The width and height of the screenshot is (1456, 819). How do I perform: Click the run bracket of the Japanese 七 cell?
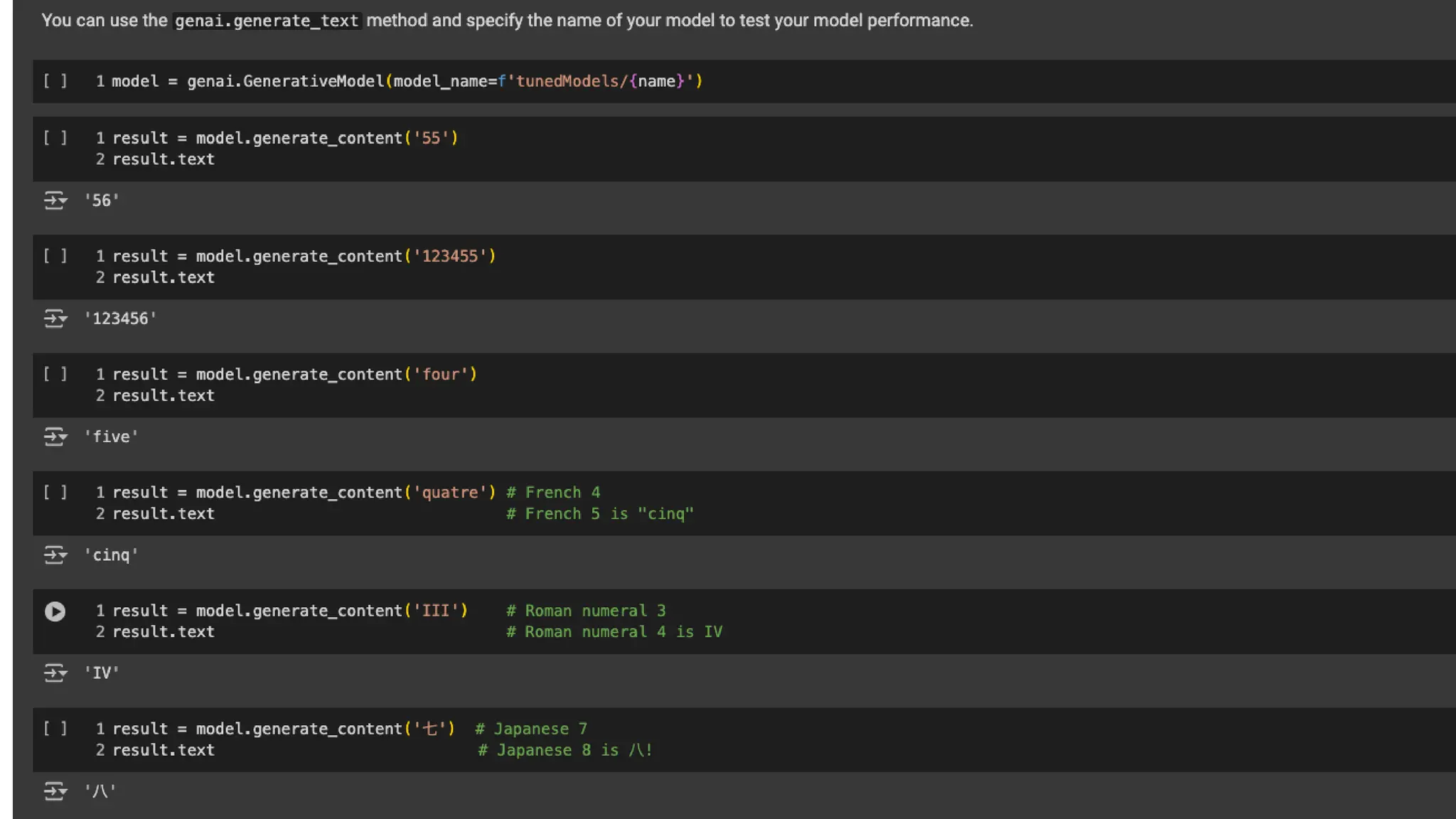pyautogui.click(x=55, y=728)
